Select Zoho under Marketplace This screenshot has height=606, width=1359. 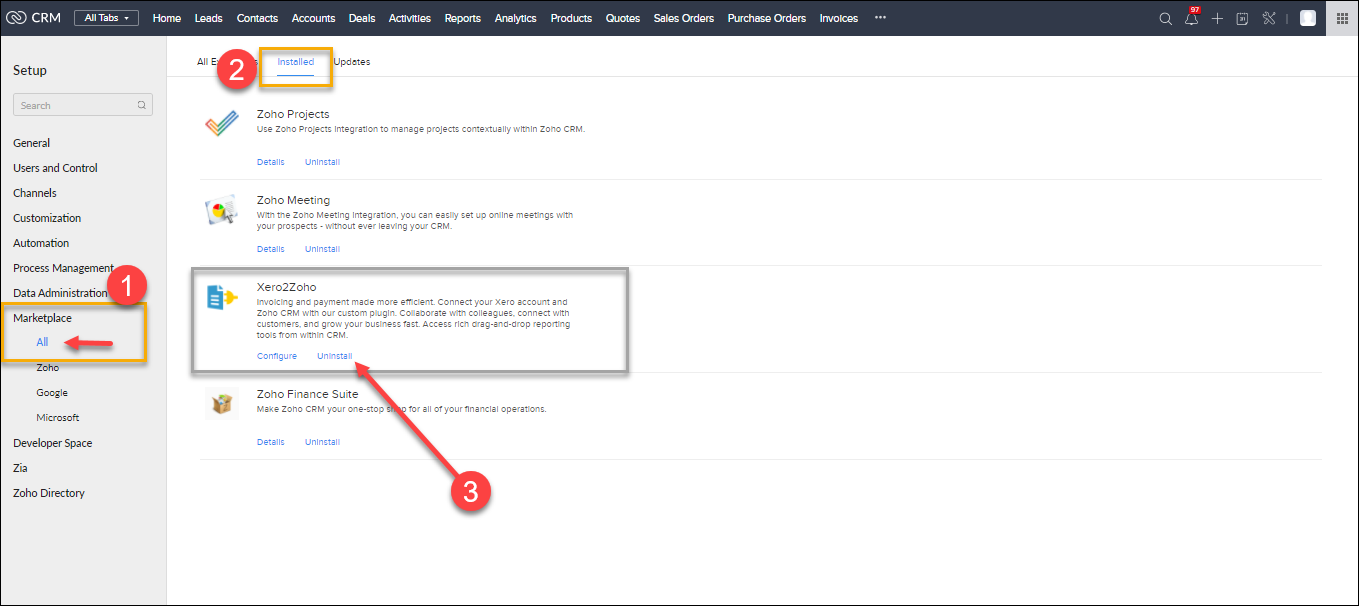[x=48, y=368]
